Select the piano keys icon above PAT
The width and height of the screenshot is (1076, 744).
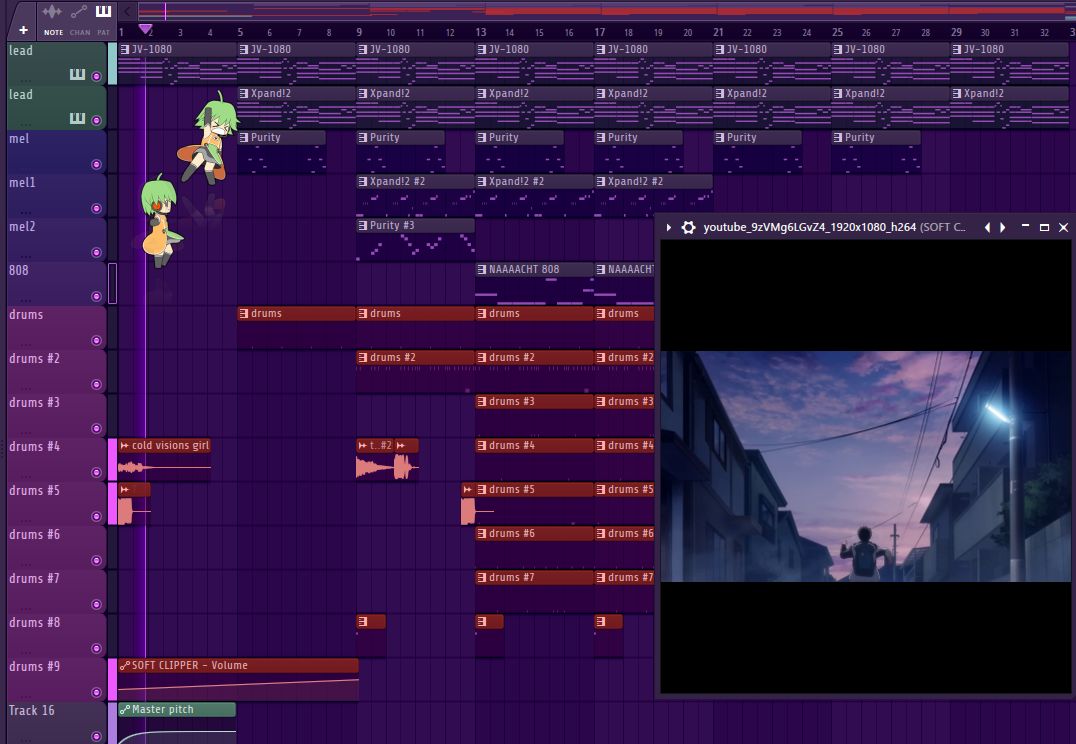click(x=104, y=11)
